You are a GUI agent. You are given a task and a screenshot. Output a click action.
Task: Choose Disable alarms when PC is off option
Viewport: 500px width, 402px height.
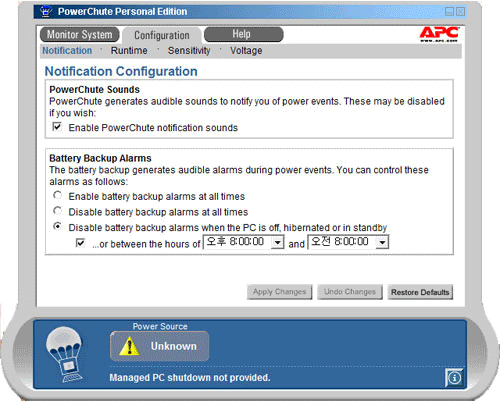[x=58, y=226]
